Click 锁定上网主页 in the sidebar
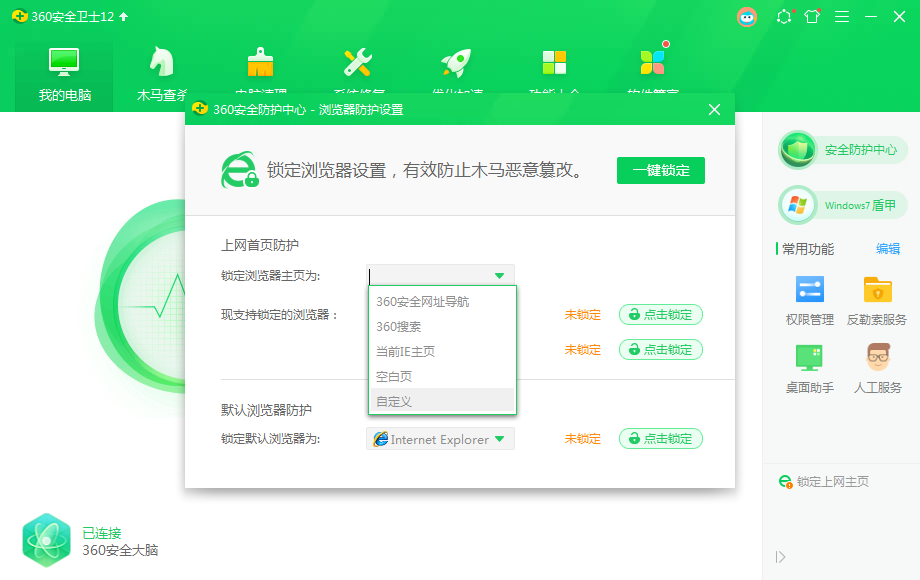 pyautogui.click(x=823, y=481)
